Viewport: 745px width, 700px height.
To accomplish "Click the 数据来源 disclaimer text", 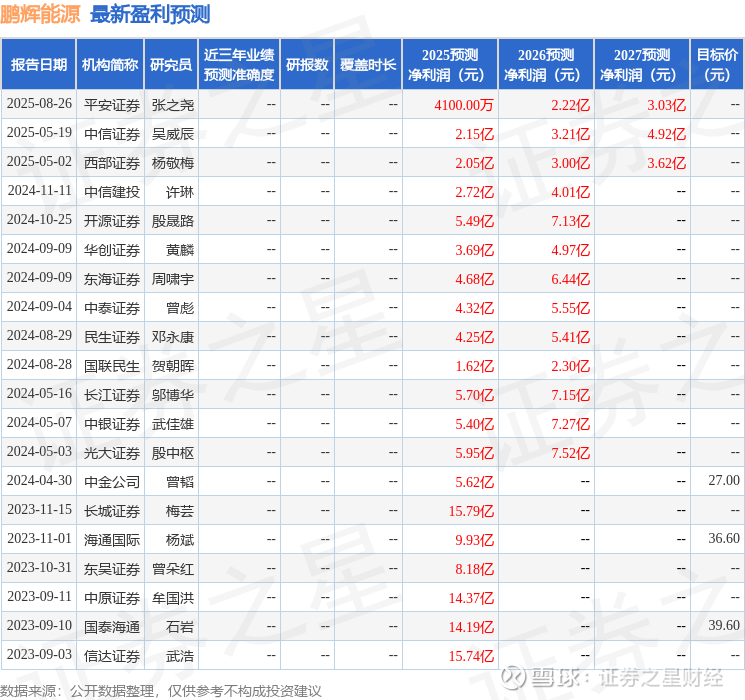I will point(161,690).
